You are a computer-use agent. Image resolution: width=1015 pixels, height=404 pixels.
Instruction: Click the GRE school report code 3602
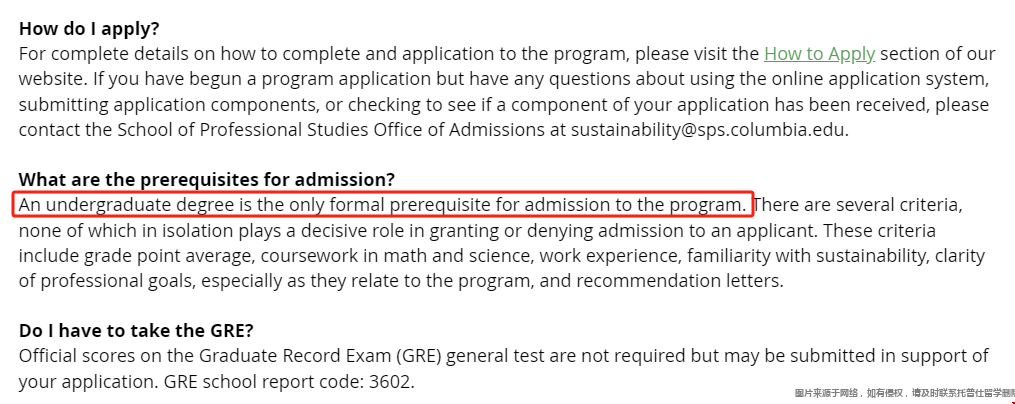[390, 381]
